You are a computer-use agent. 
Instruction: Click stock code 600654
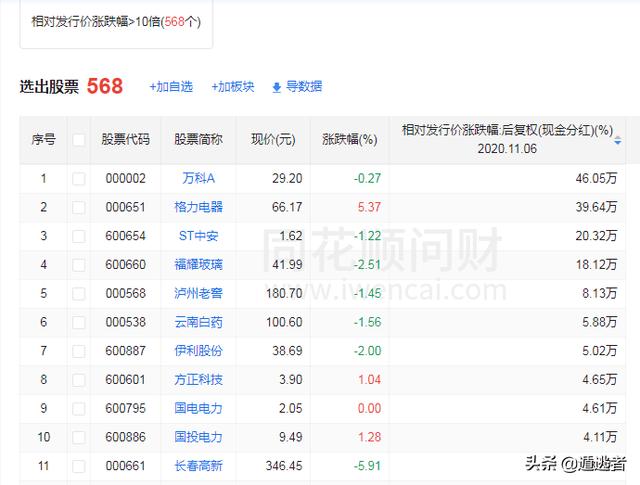[125, 236]
